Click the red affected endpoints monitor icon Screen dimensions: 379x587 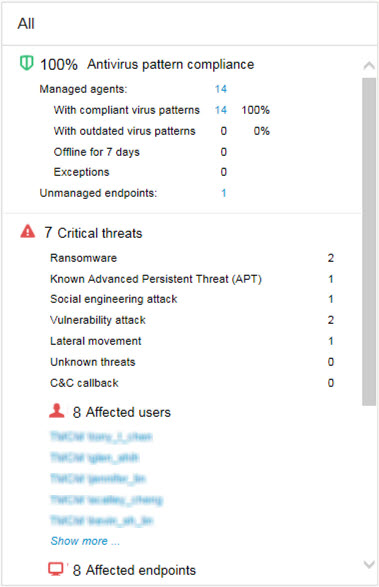click(x=56, y=569)
